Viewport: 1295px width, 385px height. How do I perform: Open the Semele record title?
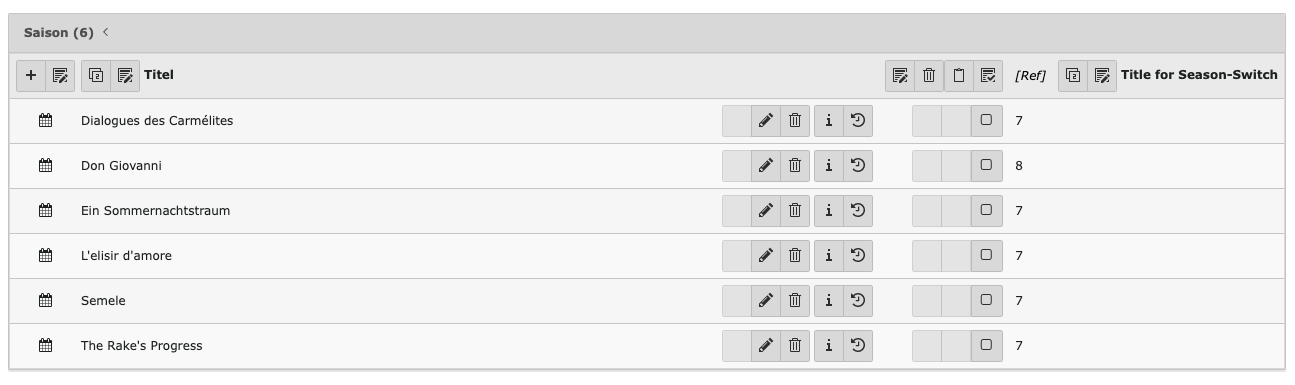click(x=103, y=301)
